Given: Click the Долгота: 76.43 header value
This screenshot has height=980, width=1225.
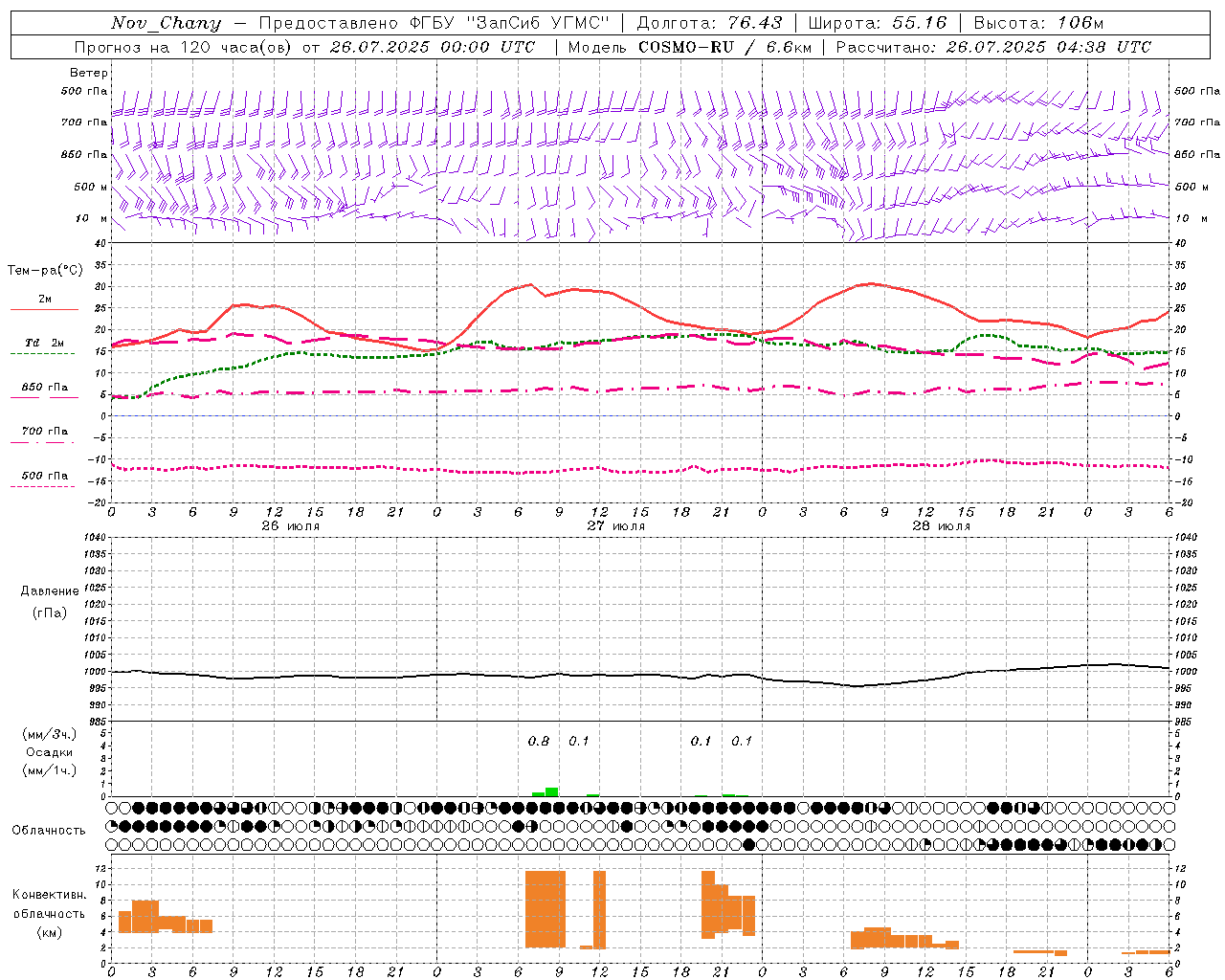Looking at the screenshot, I should [709, 23].
